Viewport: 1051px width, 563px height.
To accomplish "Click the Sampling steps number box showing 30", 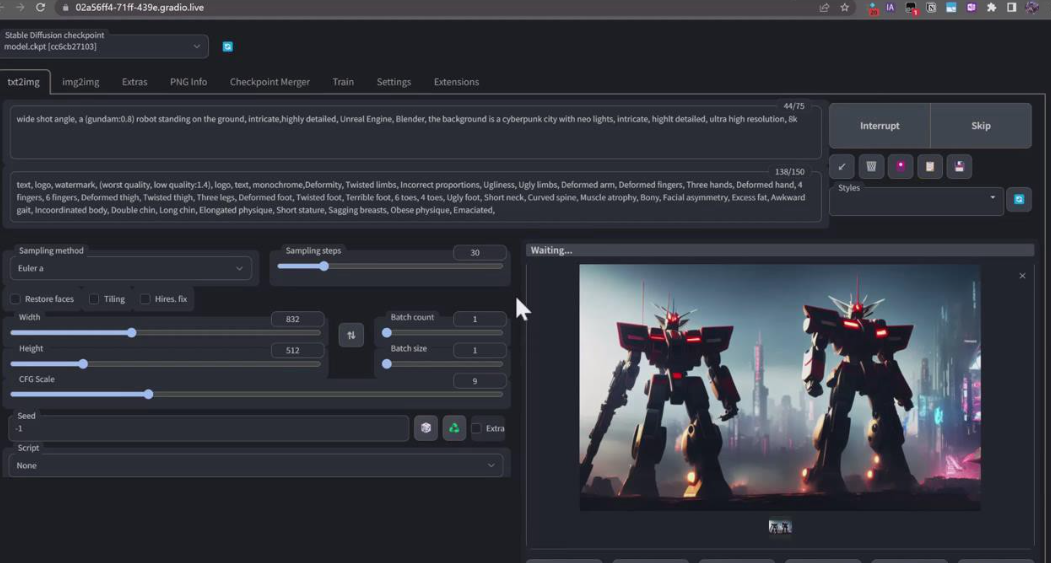I will [479, 253].
